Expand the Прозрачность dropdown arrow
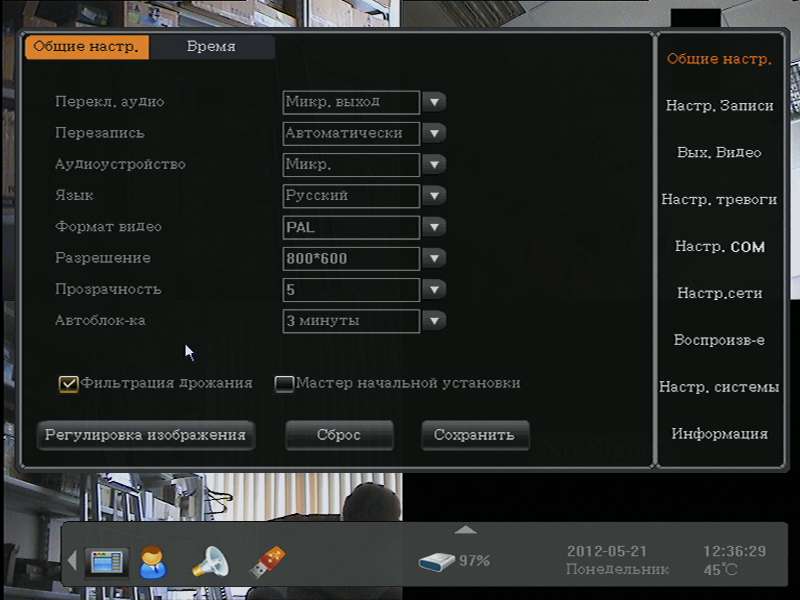The height and width of the screenshot is (600, 800). [434, 290]
